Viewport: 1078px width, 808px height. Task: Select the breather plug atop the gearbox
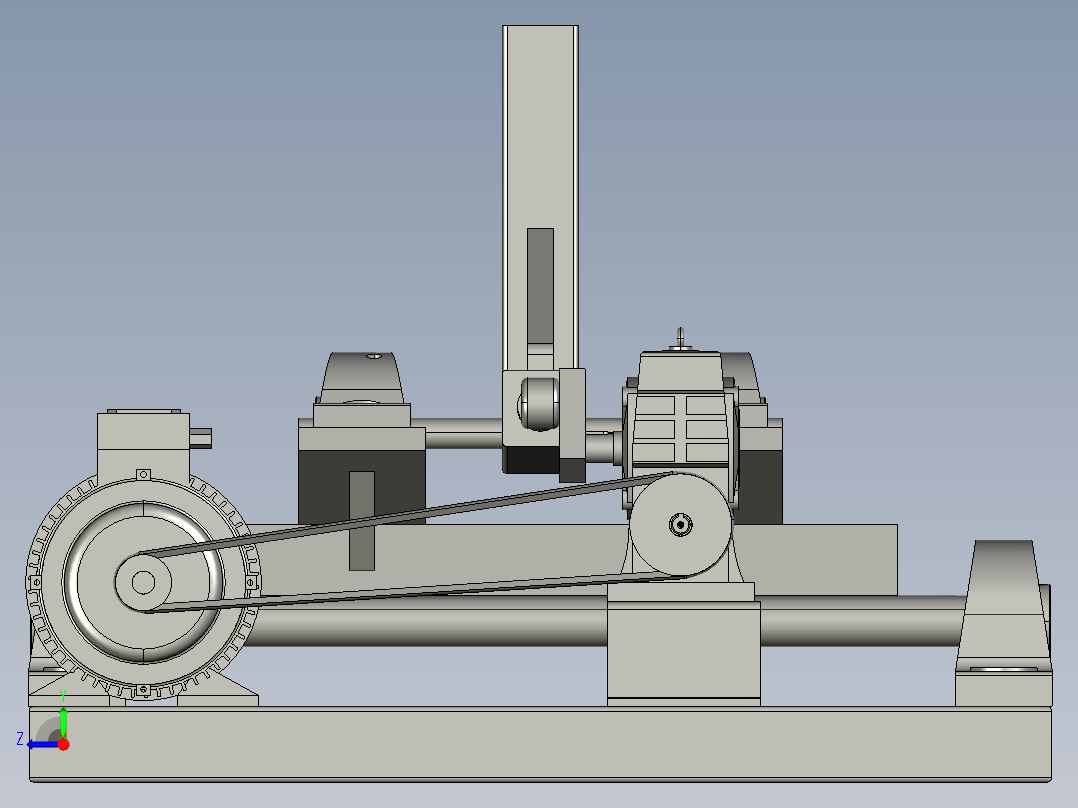pos(680,339)
